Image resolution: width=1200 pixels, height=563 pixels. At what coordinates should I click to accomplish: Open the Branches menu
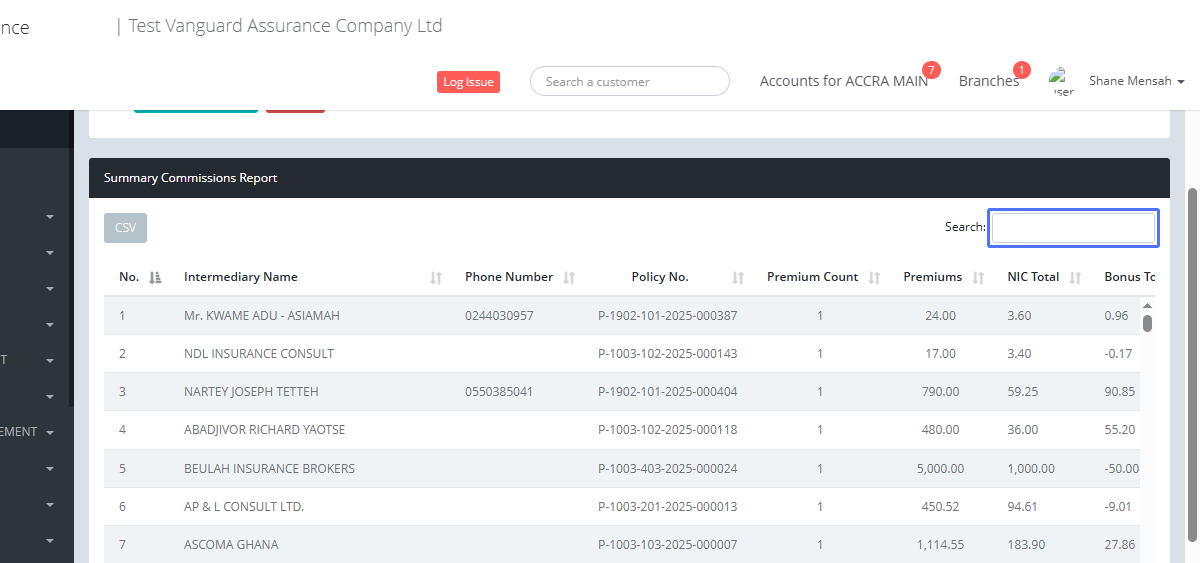988,81
